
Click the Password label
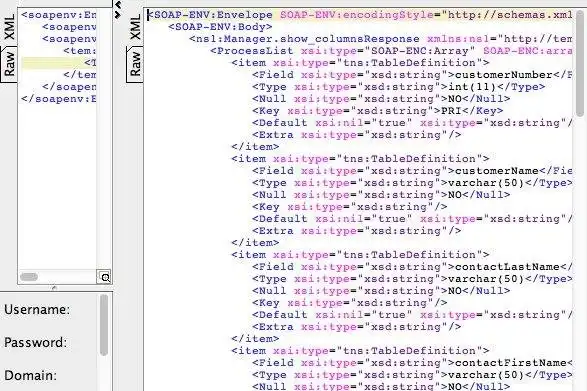point(36,343)
